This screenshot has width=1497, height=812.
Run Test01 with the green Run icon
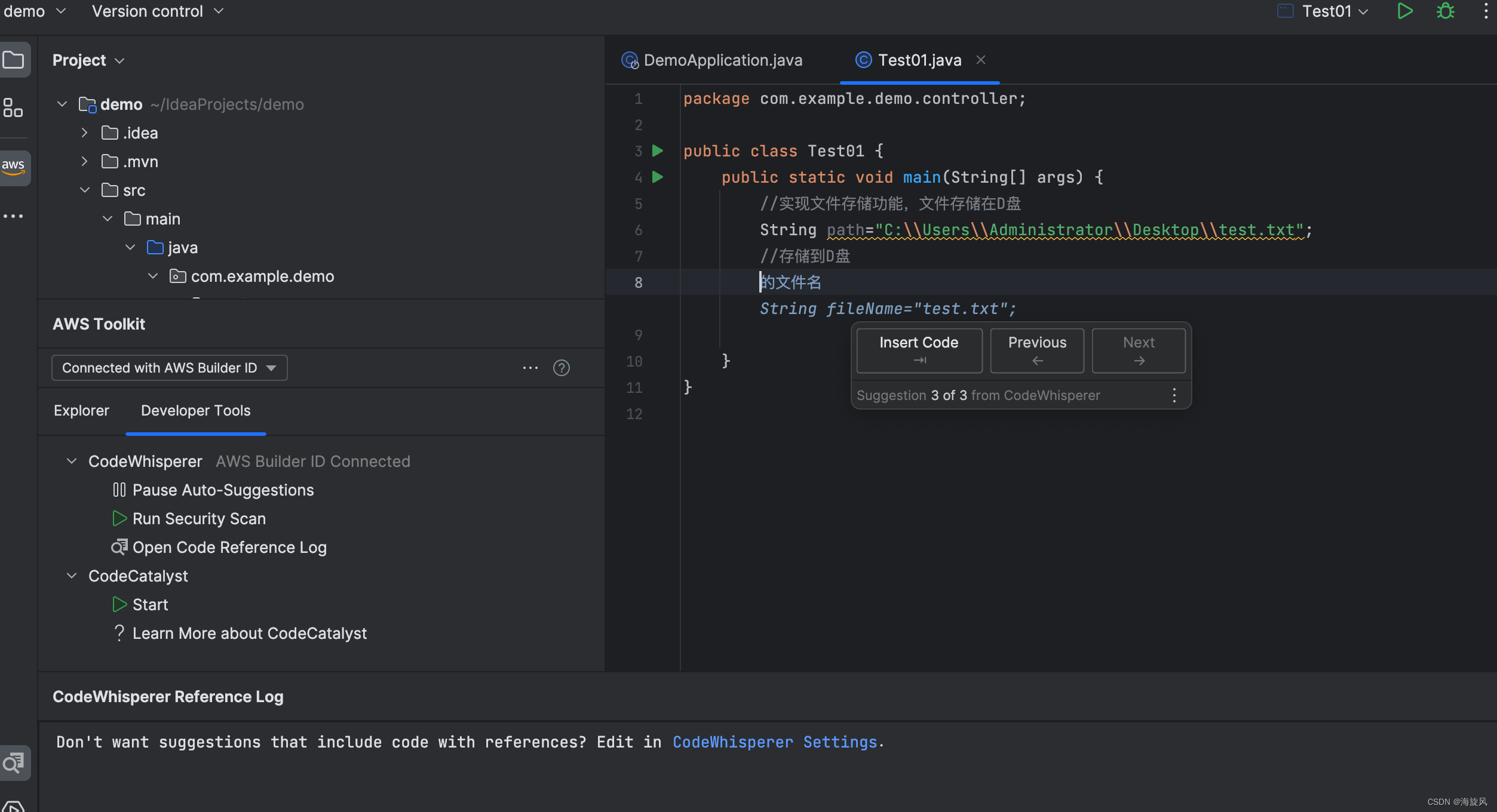pos(1405,11)
